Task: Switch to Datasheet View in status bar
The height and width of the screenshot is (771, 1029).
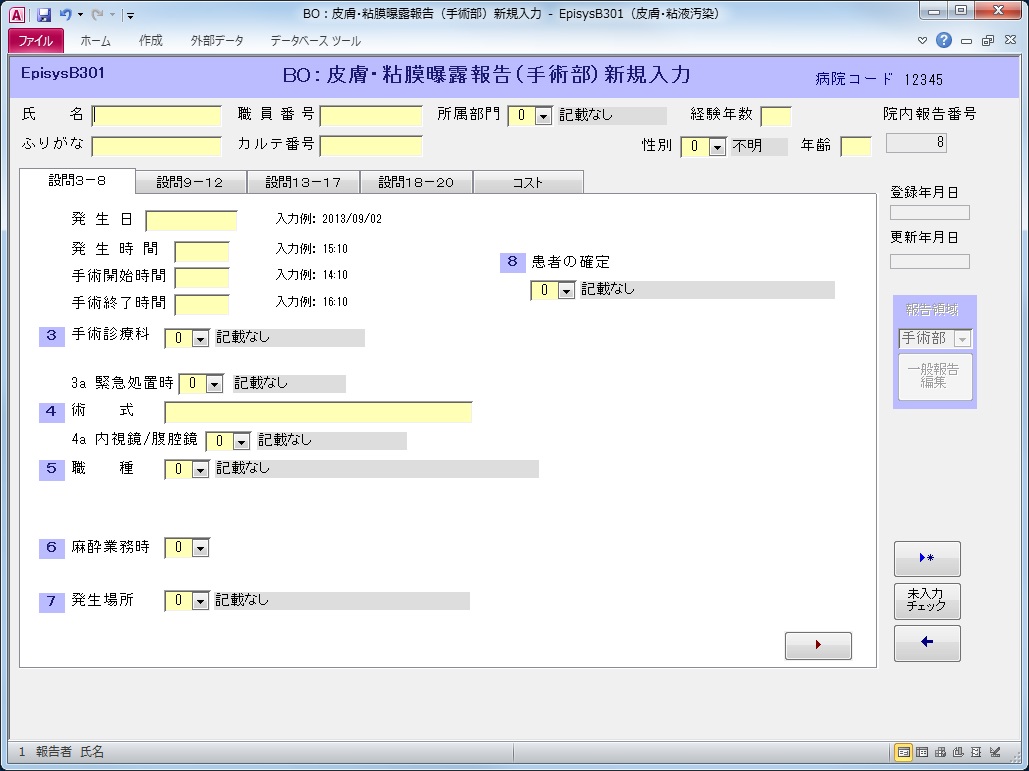Action: click(x=922, y=752)
